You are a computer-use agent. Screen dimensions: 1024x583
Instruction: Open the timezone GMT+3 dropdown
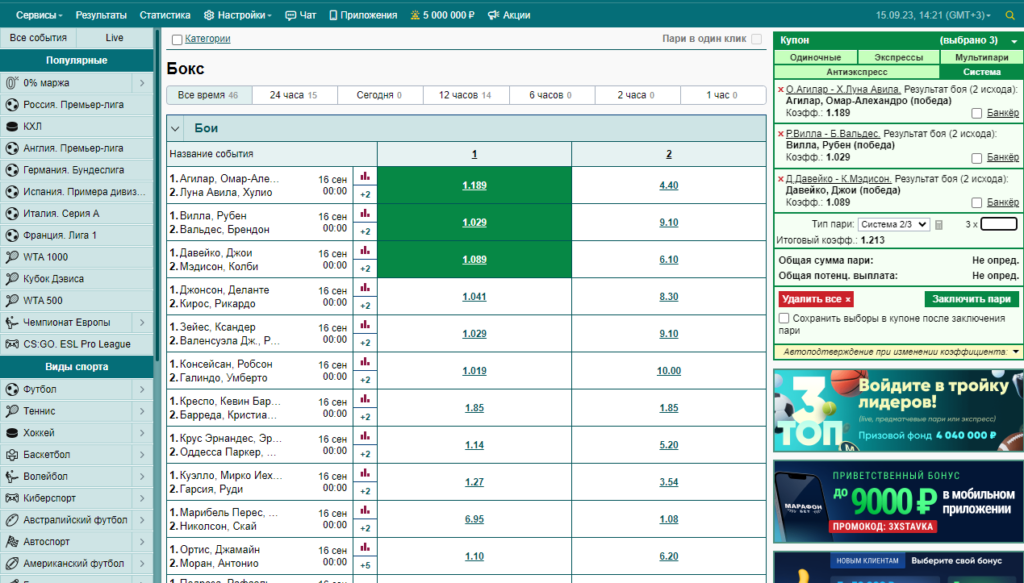point(933,15)
